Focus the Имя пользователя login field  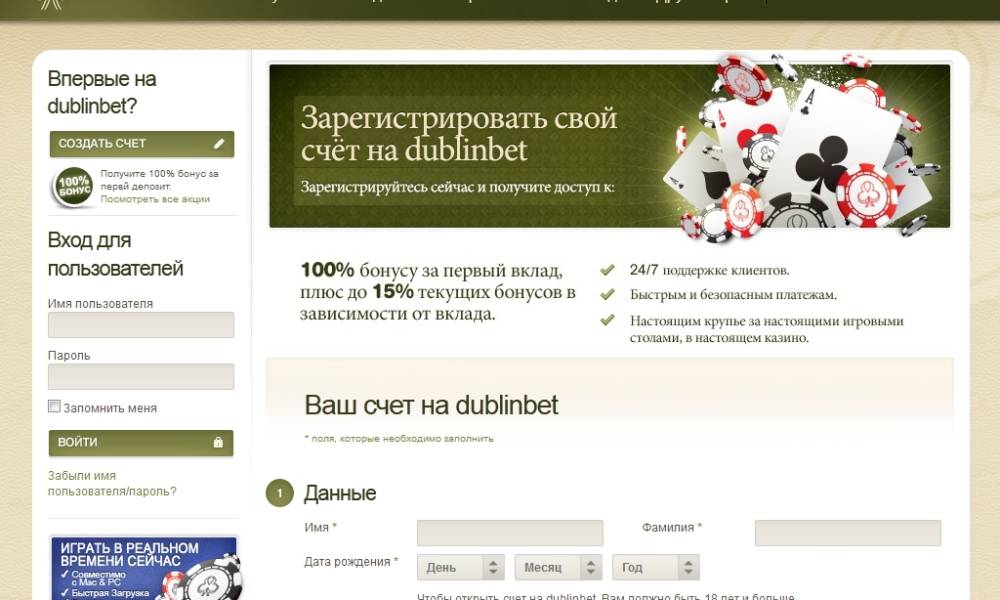click(141, 325)
